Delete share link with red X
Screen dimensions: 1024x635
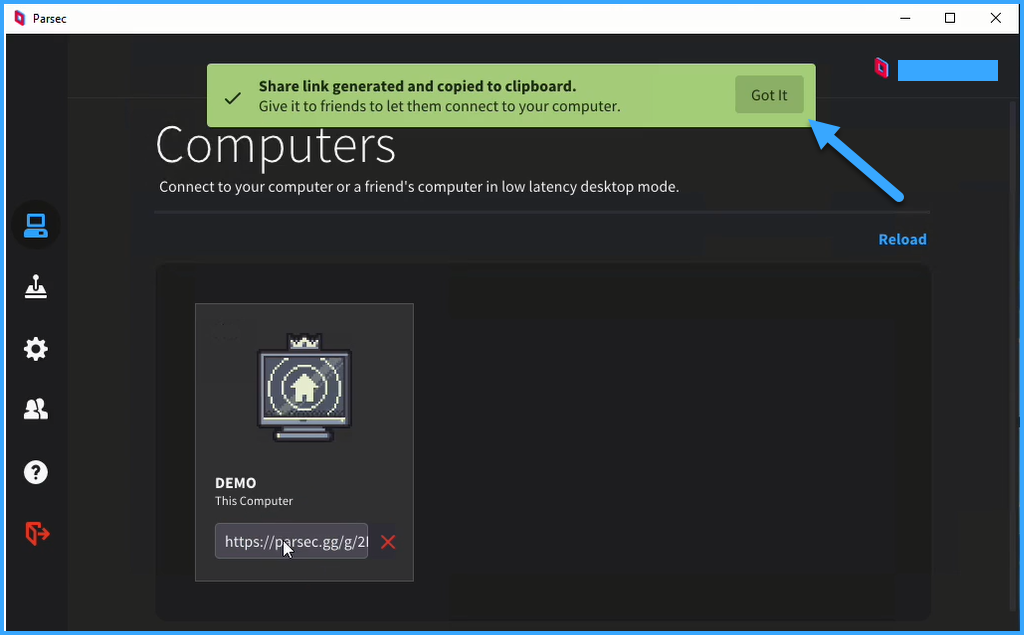click(x=388, y=542)
